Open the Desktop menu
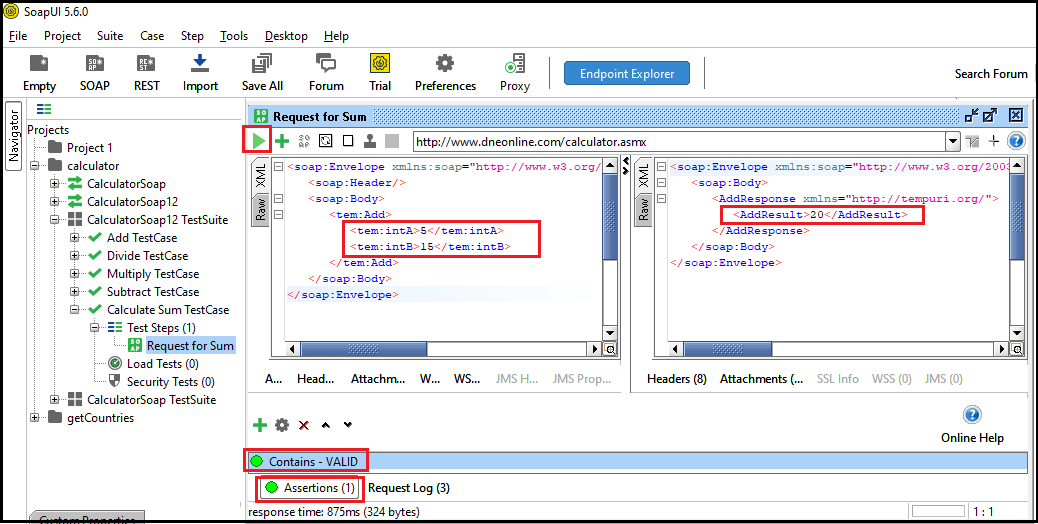1038x524 pixels. click(x=286, y=36)
